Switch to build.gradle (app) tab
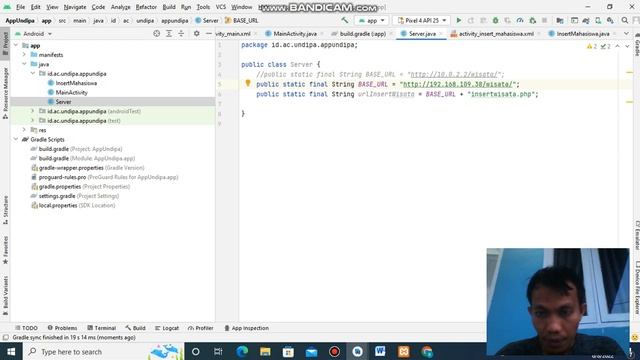The image size is (640, 360). point(362,34)
